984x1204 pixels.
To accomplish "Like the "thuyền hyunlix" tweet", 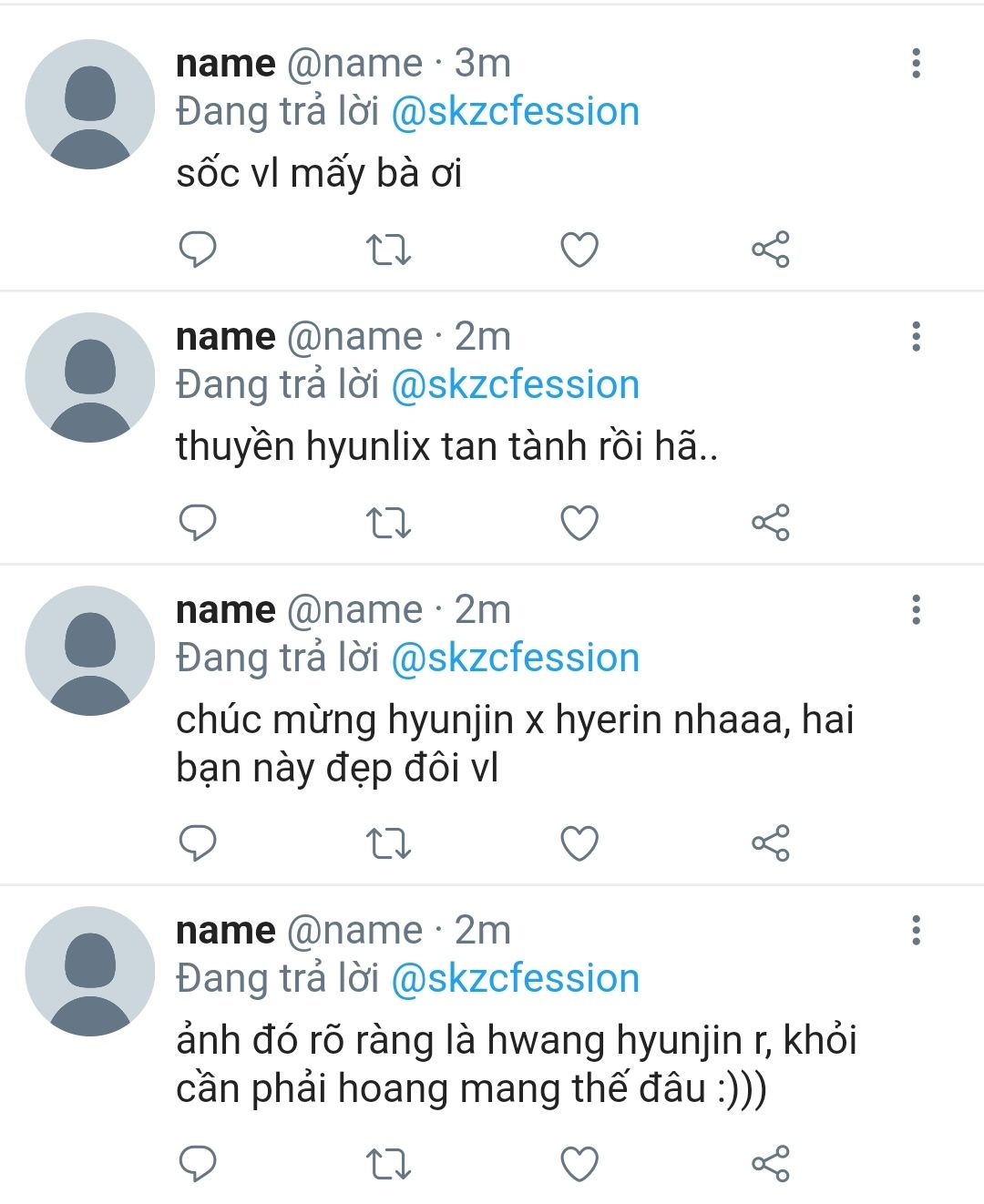I will [579, 523].
